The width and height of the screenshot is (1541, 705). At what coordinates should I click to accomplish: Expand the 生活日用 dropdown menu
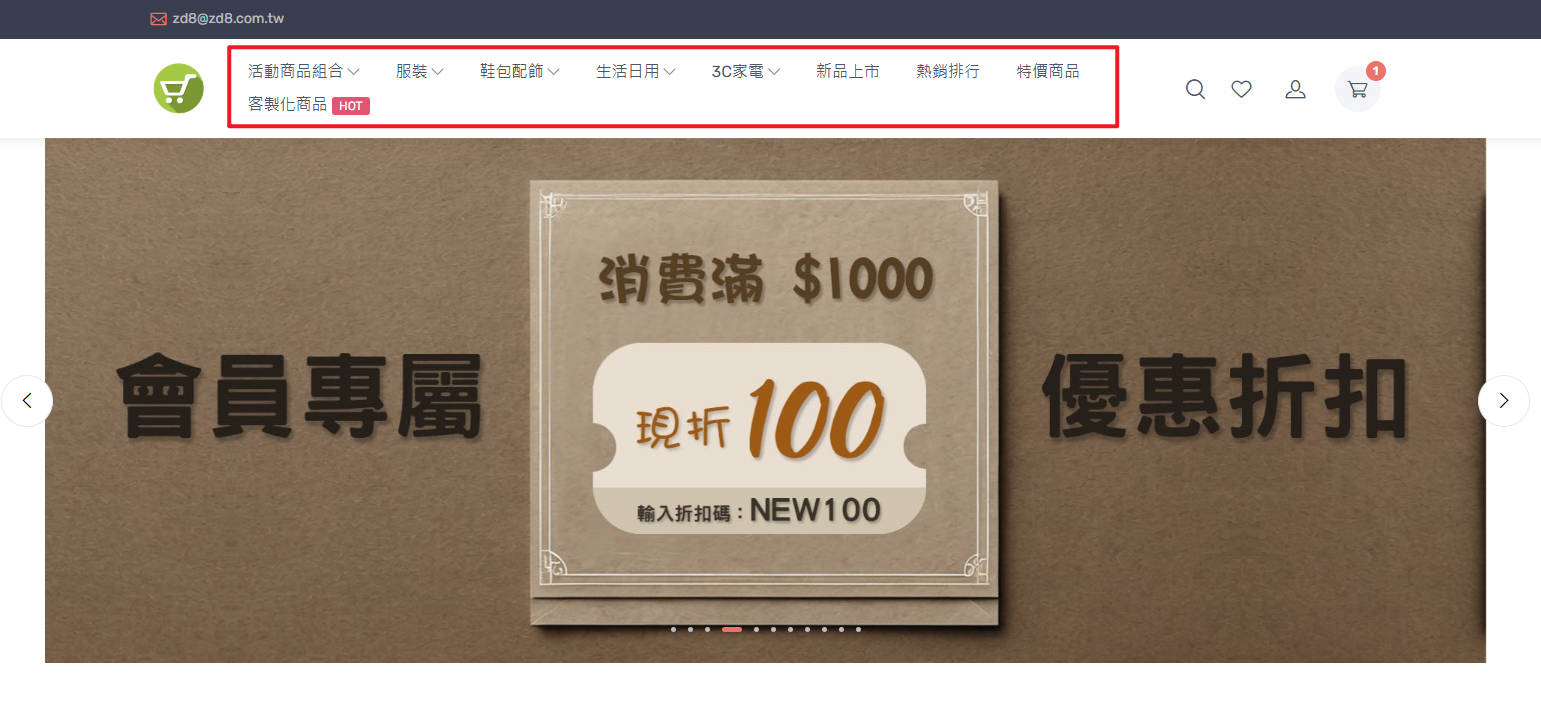tap(636, 71)
